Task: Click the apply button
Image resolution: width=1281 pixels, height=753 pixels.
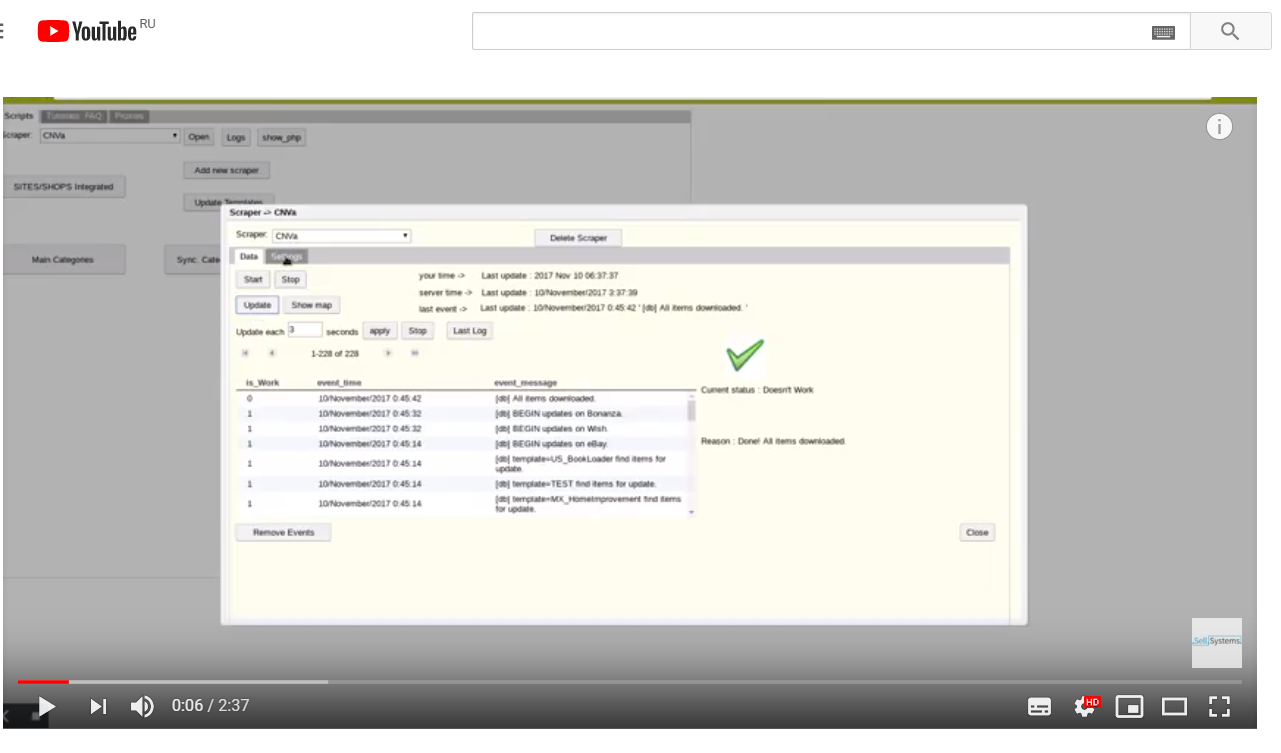Action: pyautogui.click(x=380, y=331)
